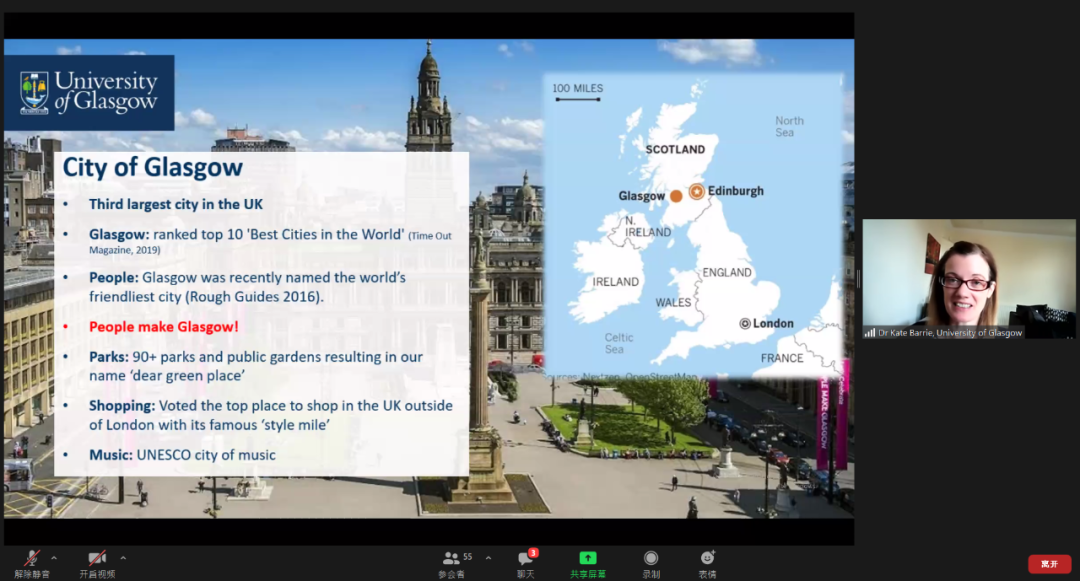Click the red 'People make Glasgow!' text
1080x581 pixels.
(x=164, y=327)
